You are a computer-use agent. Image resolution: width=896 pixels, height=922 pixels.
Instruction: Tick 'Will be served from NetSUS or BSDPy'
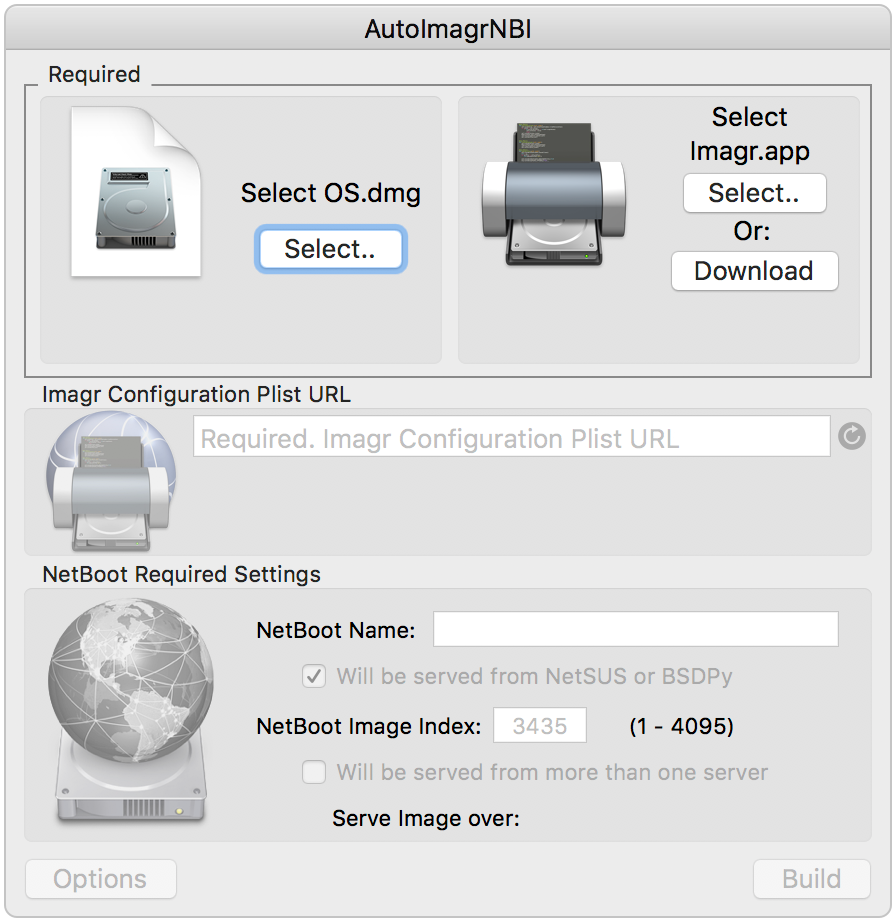[314, 676]
